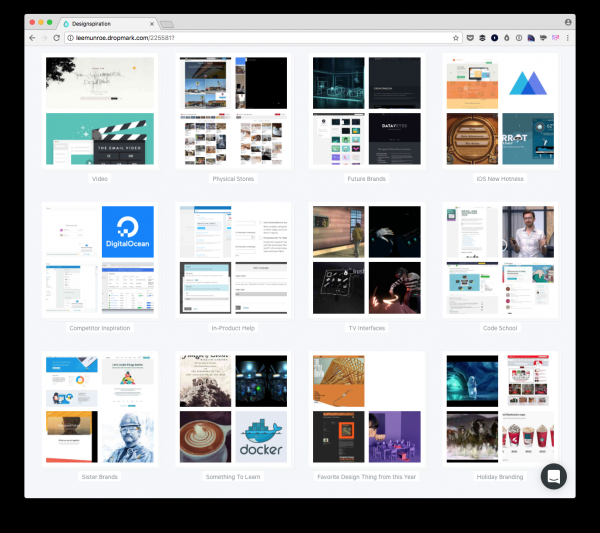The width and height of the screenshot is (600, 533).
Task: Click the forward navigation arrow
Action: point(44,37)
